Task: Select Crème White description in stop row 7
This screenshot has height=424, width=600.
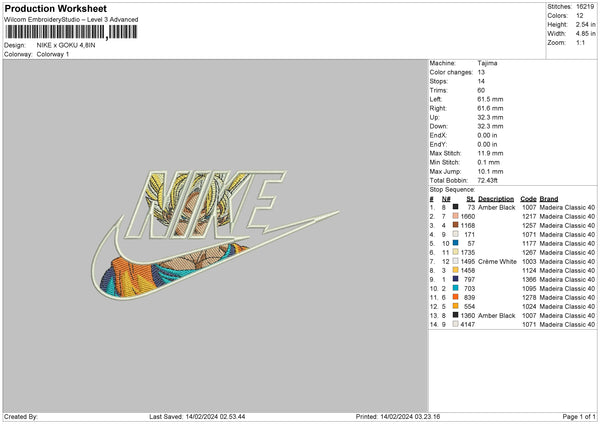Action: point(497,262)
